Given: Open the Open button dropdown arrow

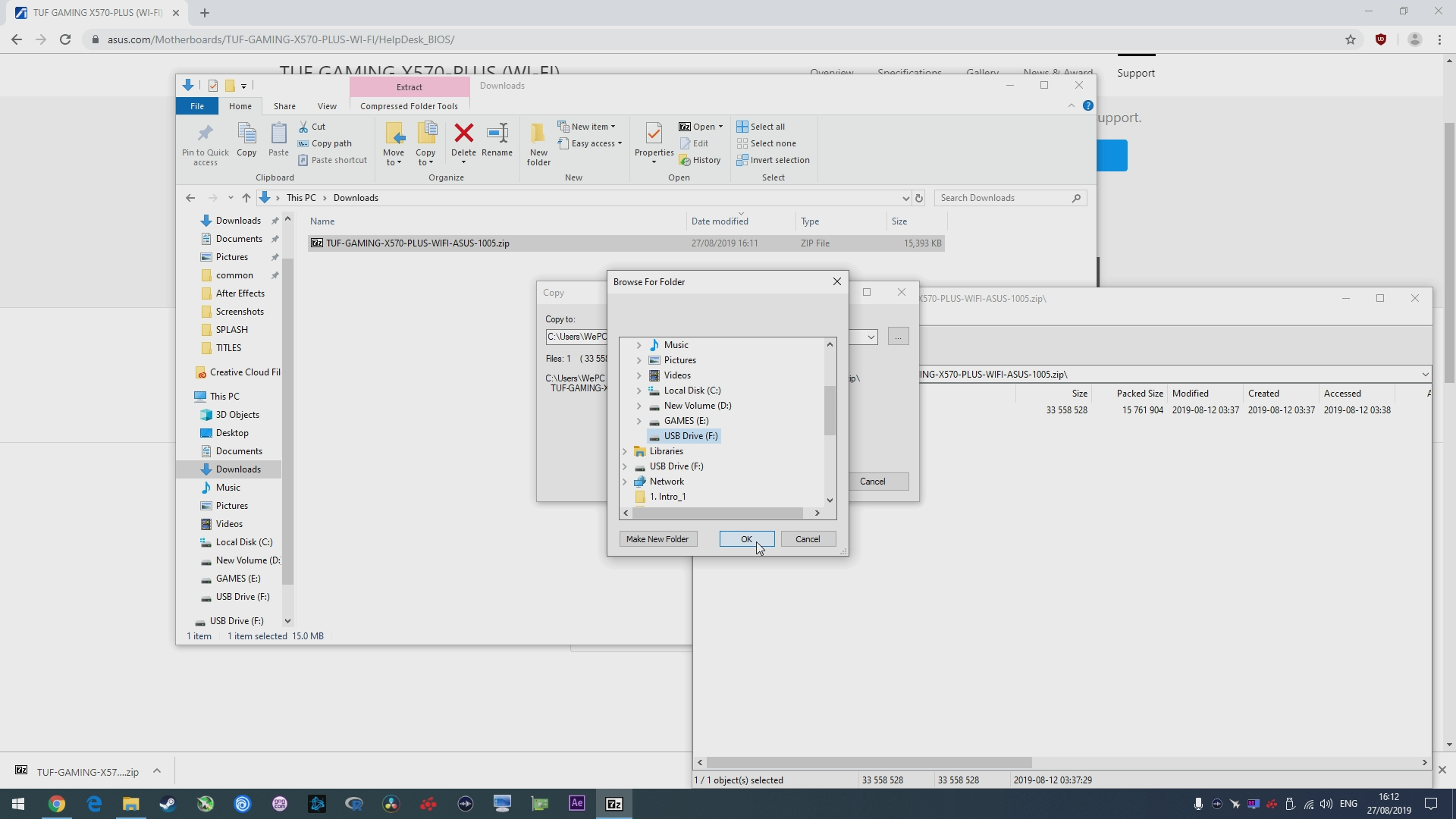Looking at the screenshot, I should 720,127.
